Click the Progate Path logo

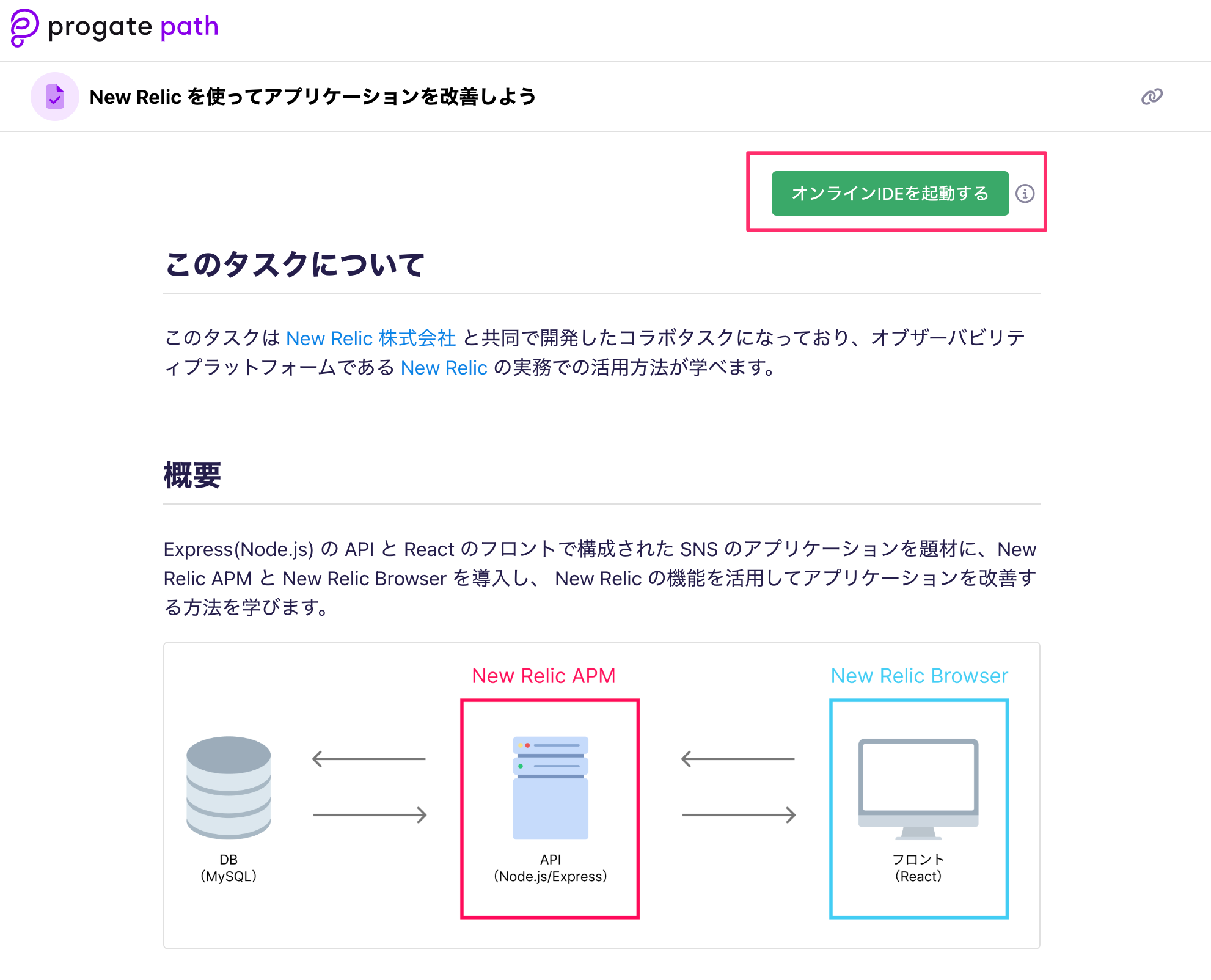point(114,27)
